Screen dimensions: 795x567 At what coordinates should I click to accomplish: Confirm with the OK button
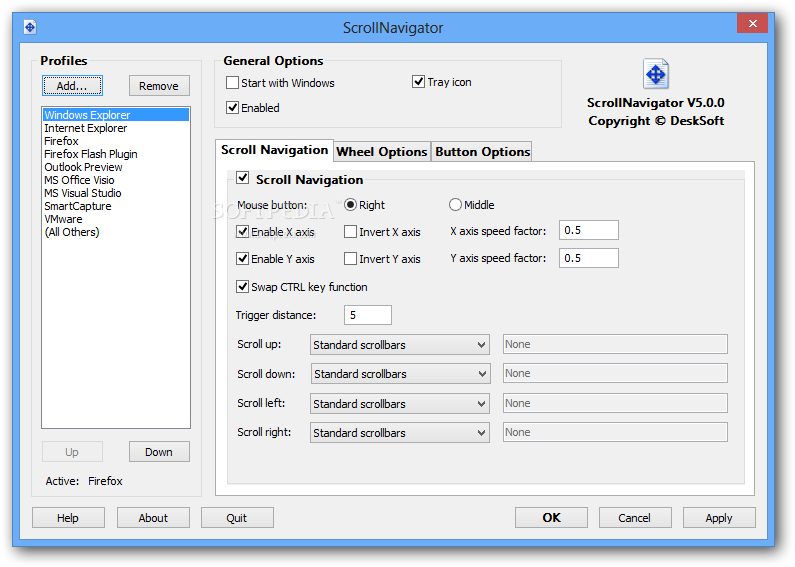click(x=551, y=518)
